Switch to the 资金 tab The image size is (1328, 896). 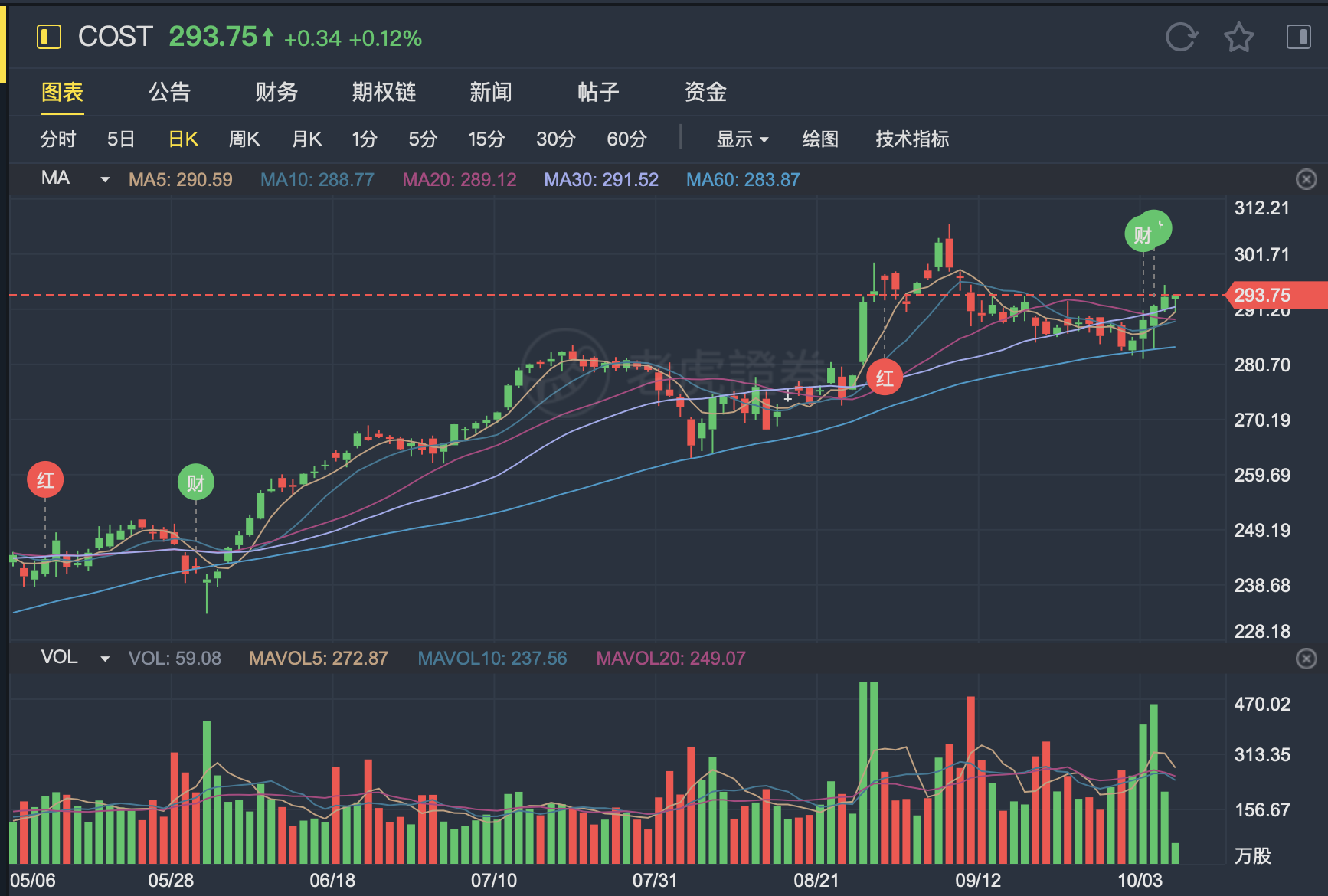[x=705, y=92]
